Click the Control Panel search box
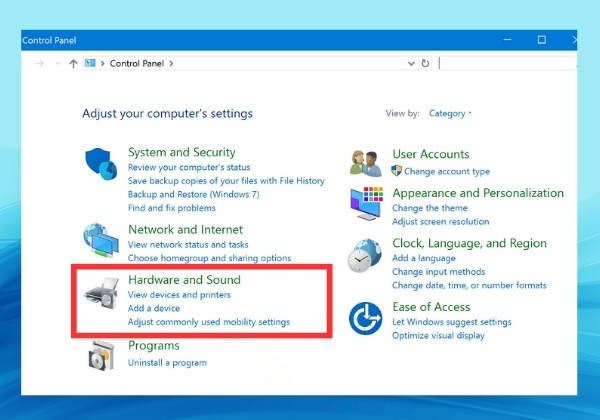The image size is (600, 420). [x=507, y=63]
